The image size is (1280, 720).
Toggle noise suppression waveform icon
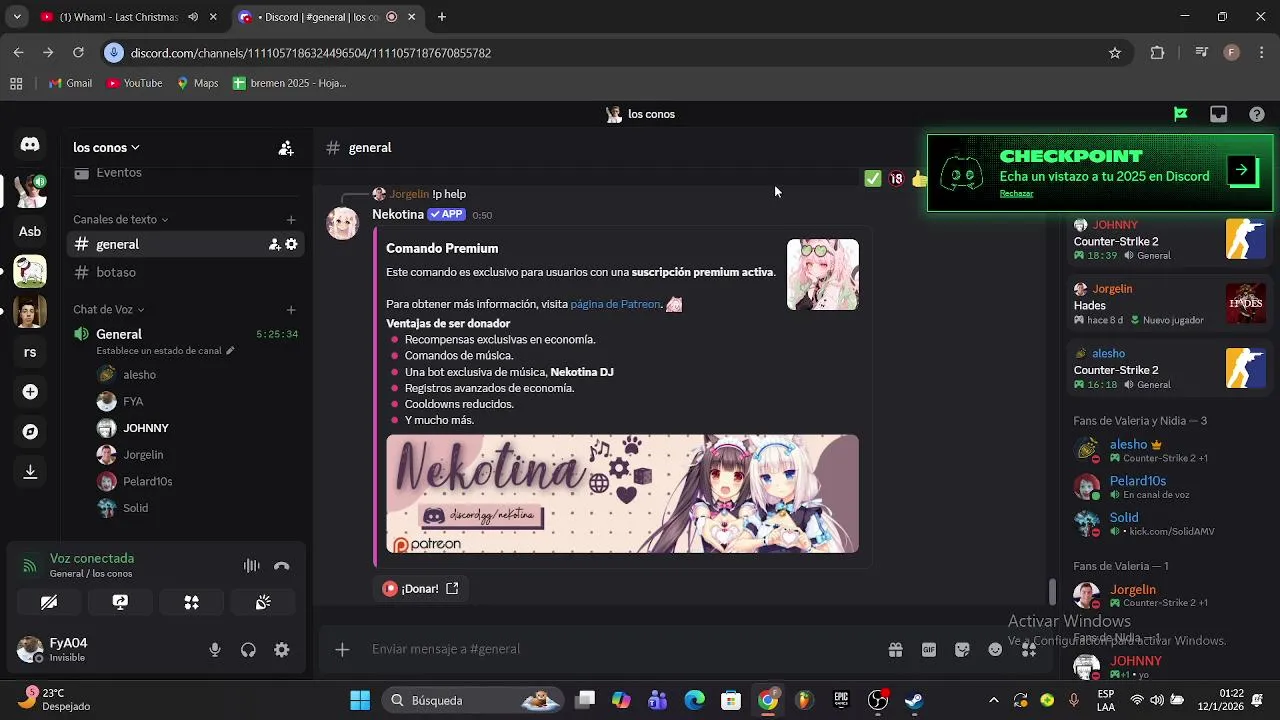[x=252, y=566]
